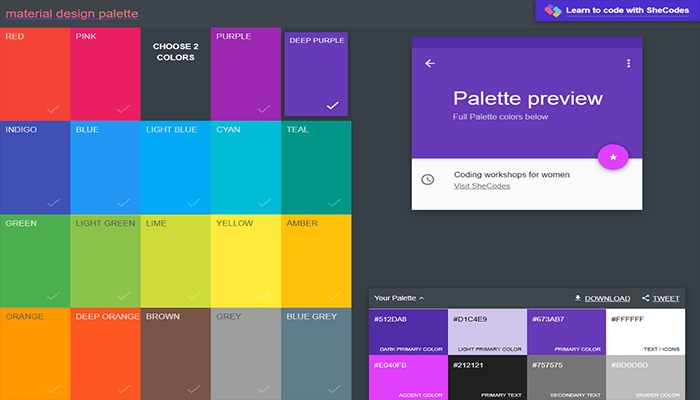
Task: Click the Your Palette header label
Action: 395,298
